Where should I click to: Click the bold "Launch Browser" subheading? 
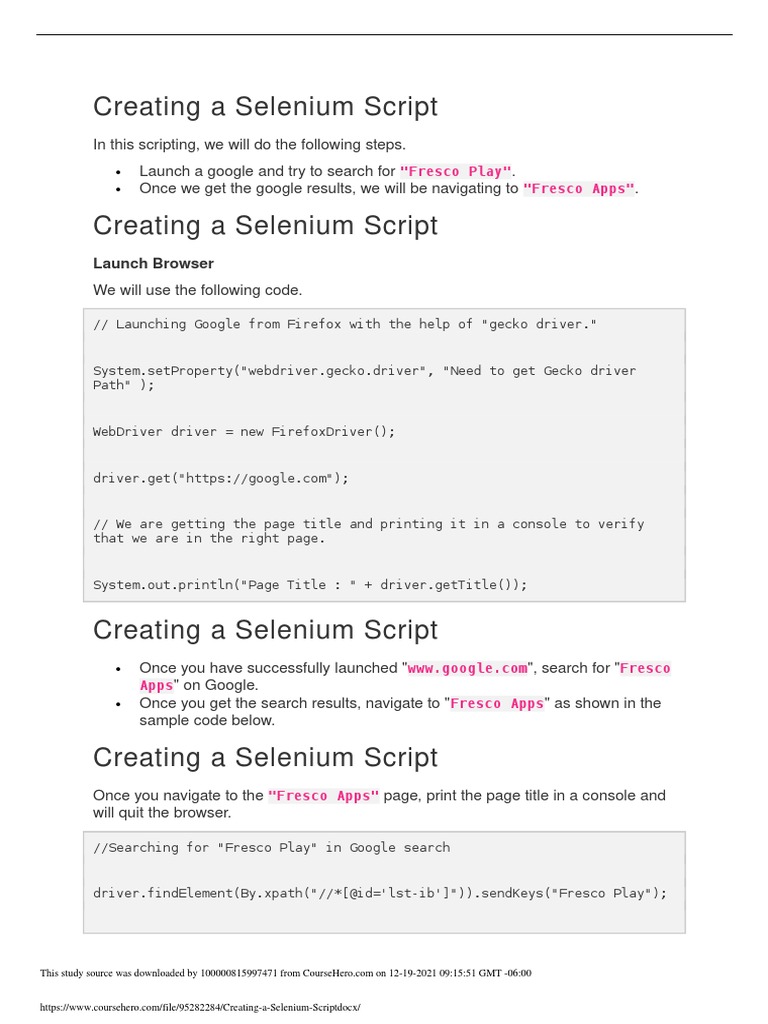(153, 263)
